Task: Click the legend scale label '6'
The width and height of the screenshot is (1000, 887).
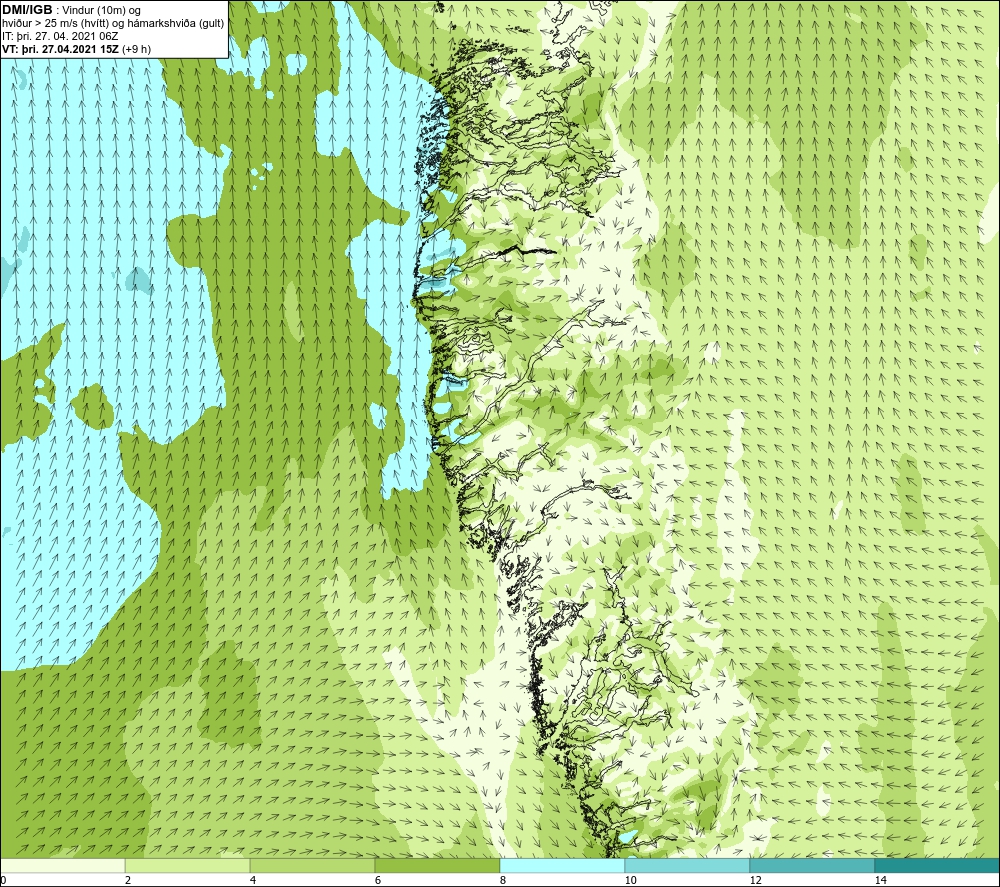Action: coord(378,880)
